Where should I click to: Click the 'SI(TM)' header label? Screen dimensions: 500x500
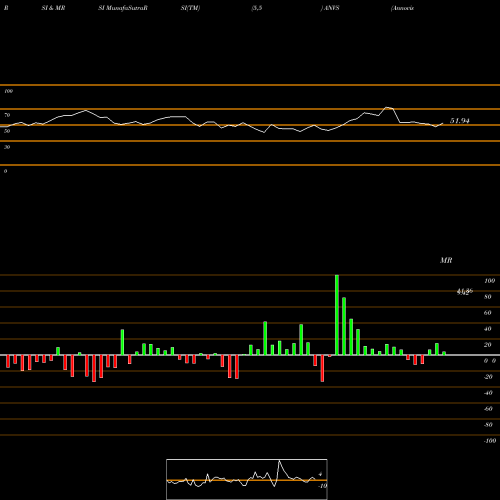pos(190,8)
